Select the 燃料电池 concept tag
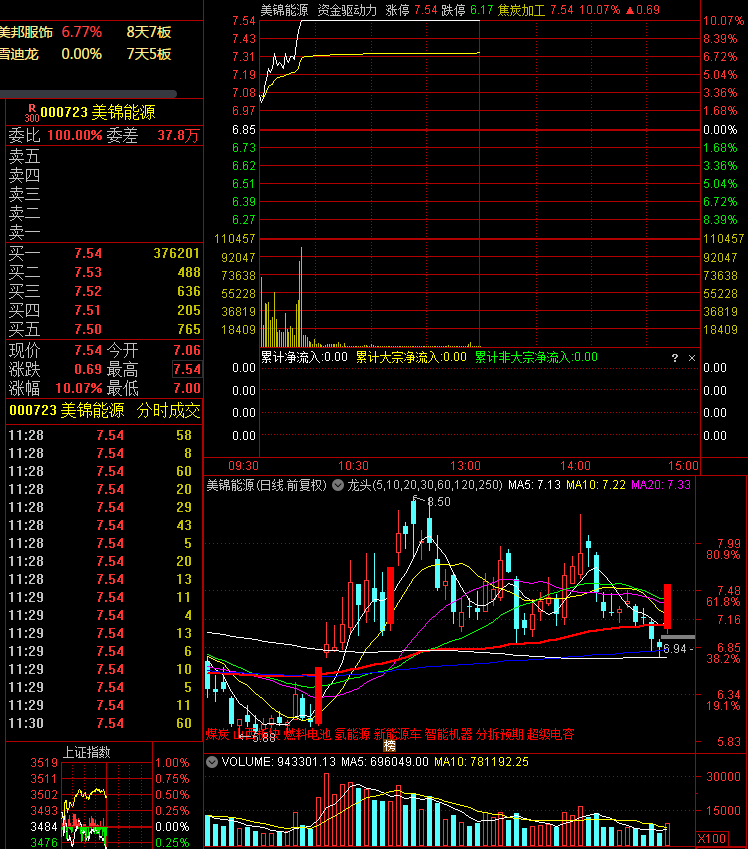 coord(307,734)
